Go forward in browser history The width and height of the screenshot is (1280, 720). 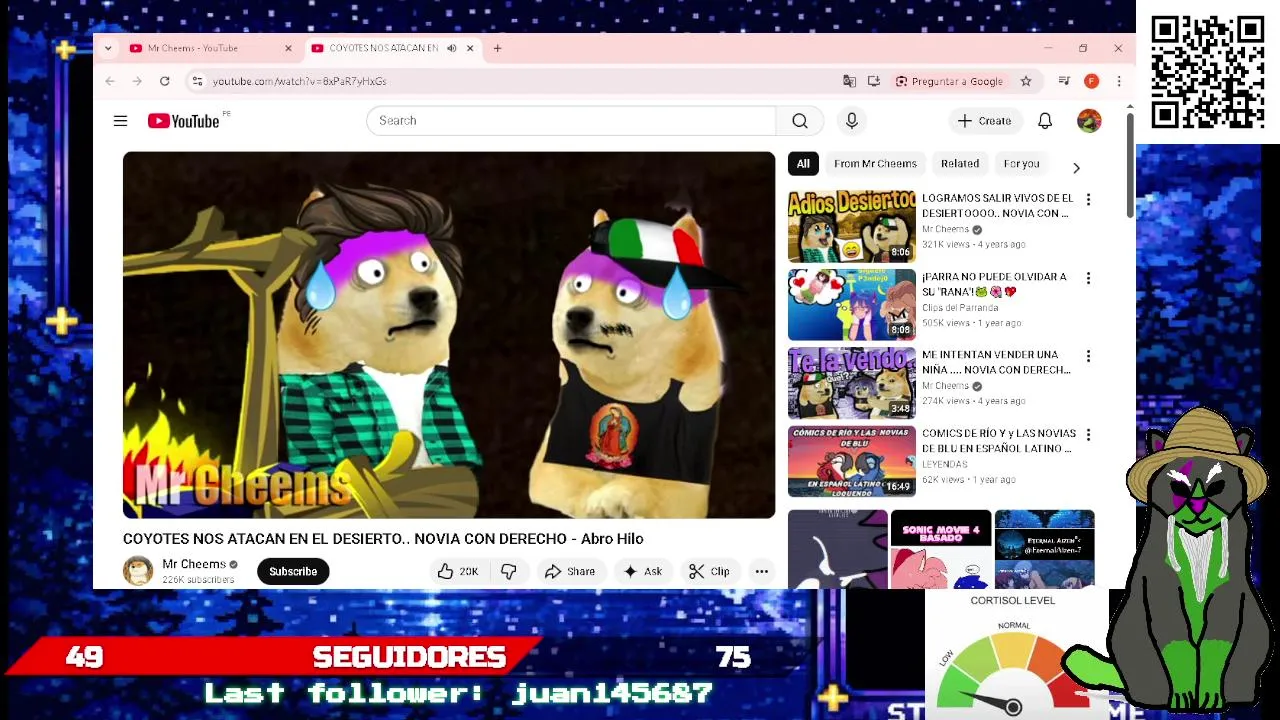[x=137, y=81]
